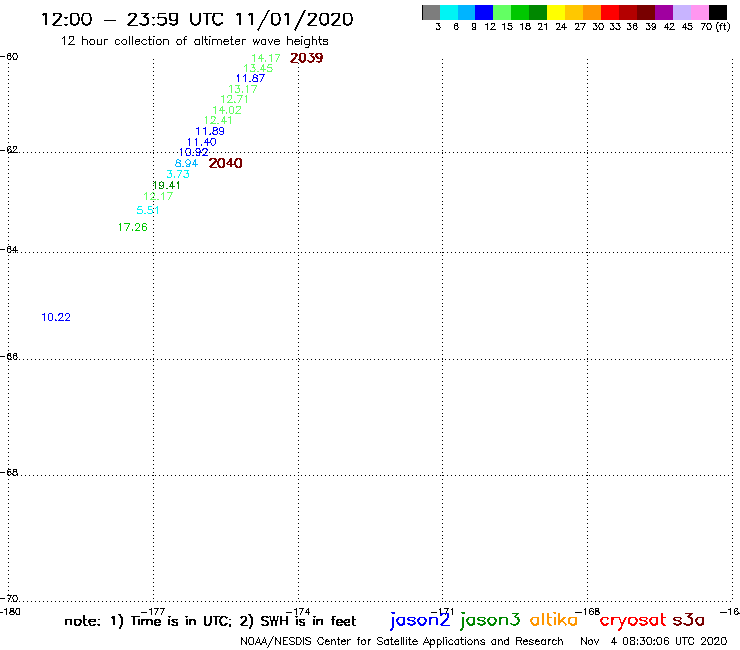This screenshot has height=650, width=740.
Task: Select the longitude label -174
Action: (x=298, y=612)
